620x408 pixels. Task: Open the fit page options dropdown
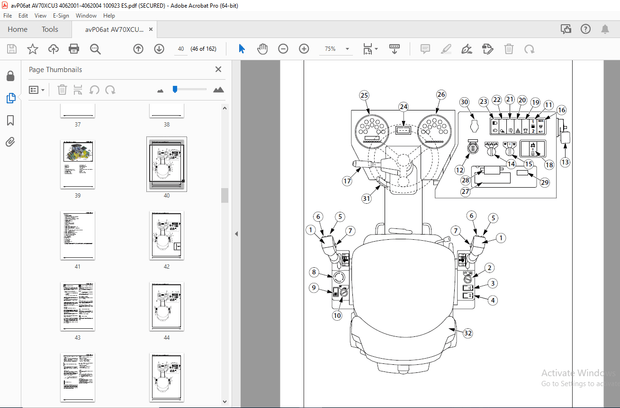(x=370, y=49)
